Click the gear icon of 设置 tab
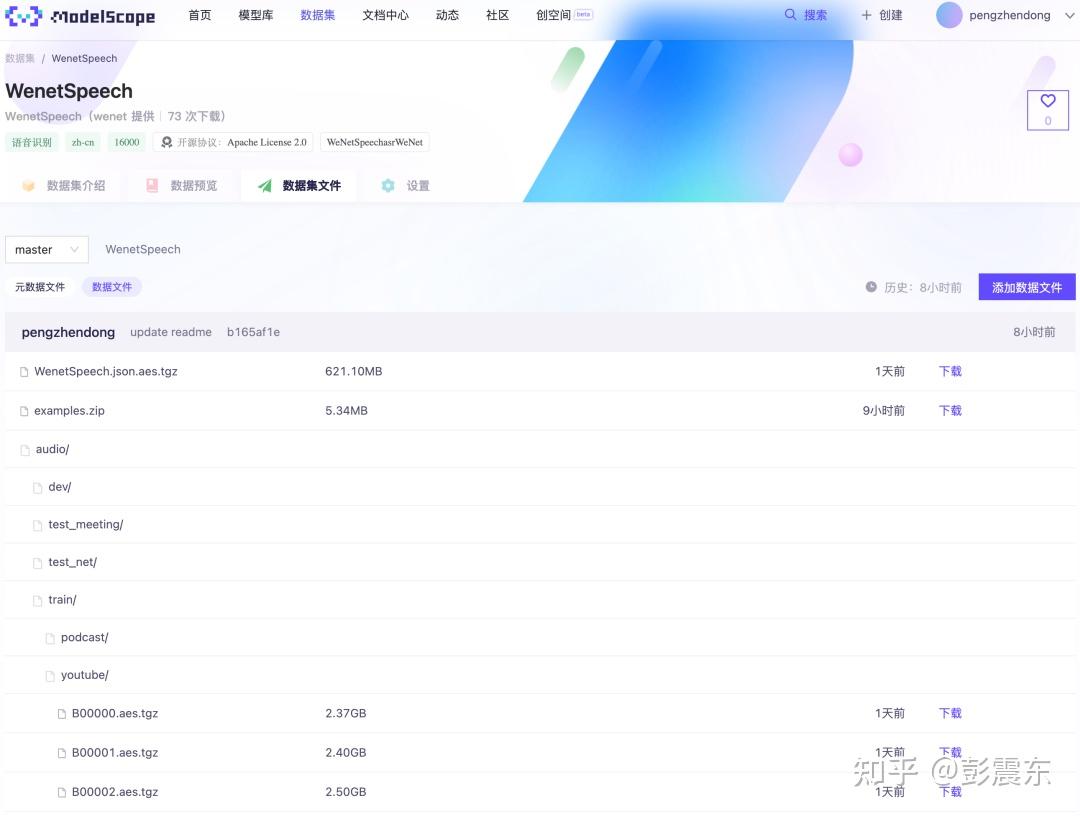 point(388,185)
